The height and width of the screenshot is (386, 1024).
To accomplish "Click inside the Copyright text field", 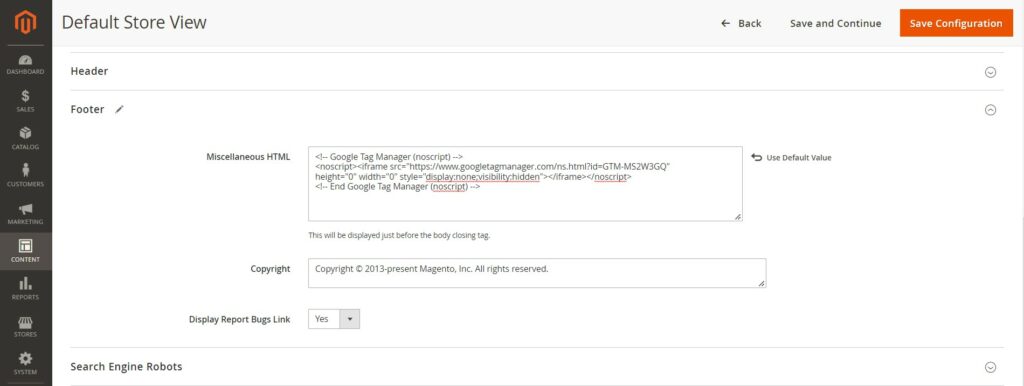I will click(537, 273).
